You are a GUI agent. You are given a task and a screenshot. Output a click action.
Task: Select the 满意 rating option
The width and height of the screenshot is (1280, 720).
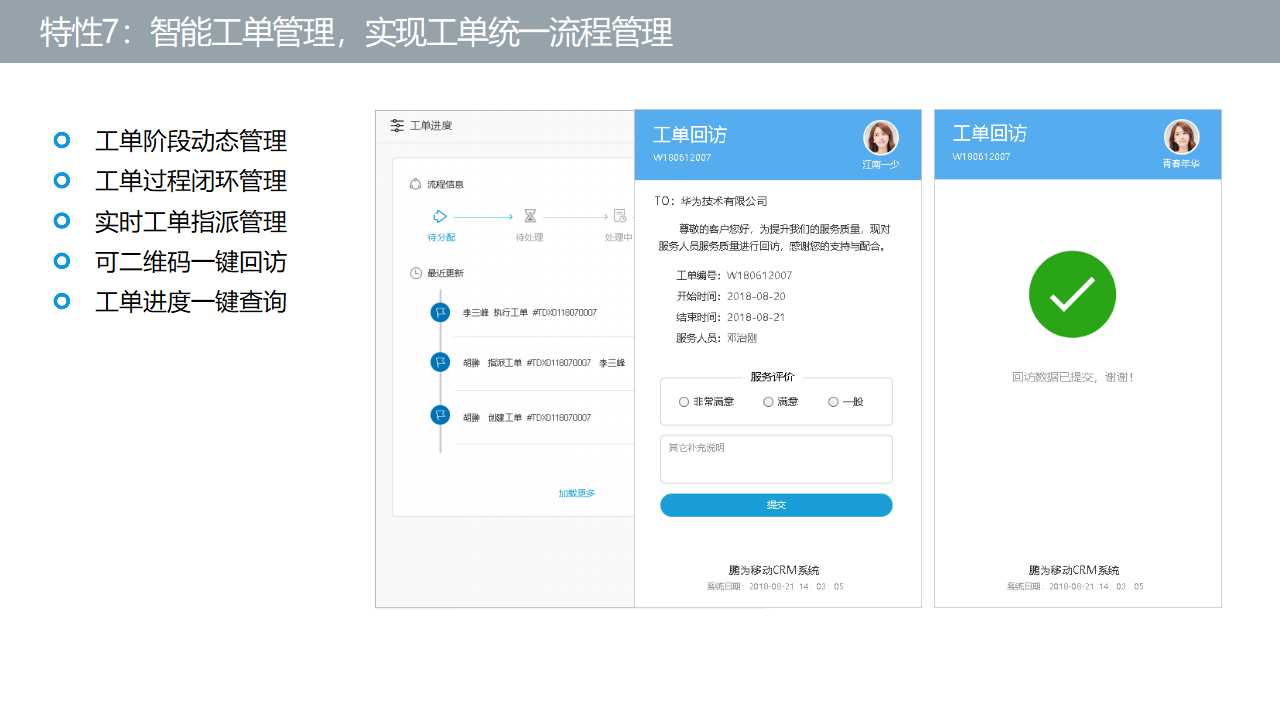(x=768, y=402)
